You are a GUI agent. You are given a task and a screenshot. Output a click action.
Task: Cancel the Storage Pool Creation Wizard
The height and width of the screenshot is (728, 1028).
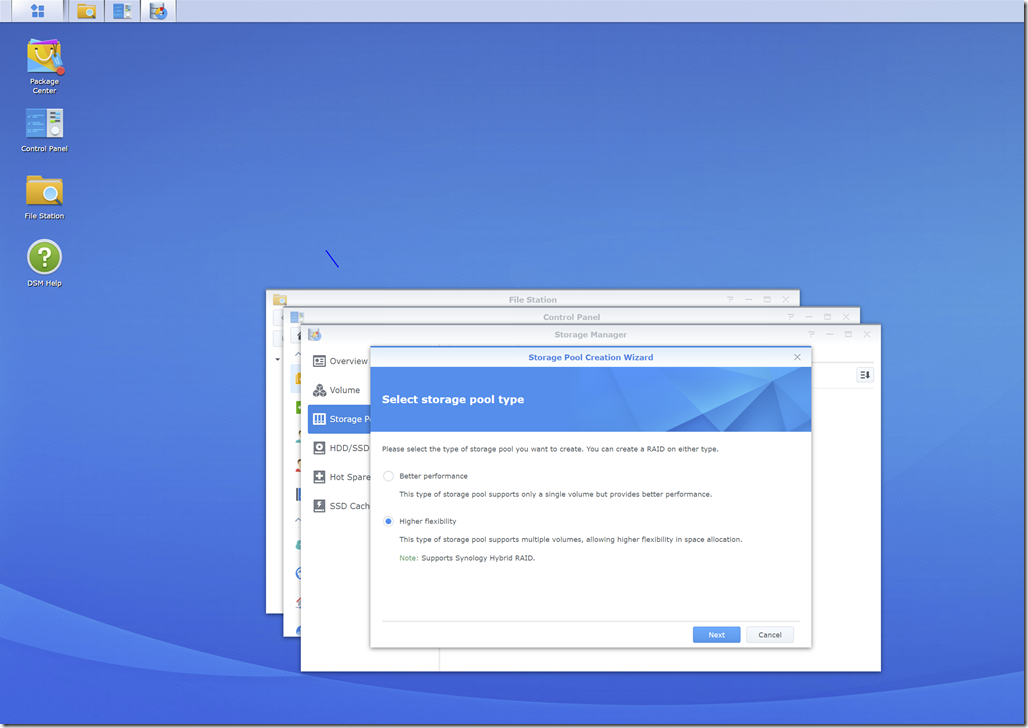click(770, 635)
